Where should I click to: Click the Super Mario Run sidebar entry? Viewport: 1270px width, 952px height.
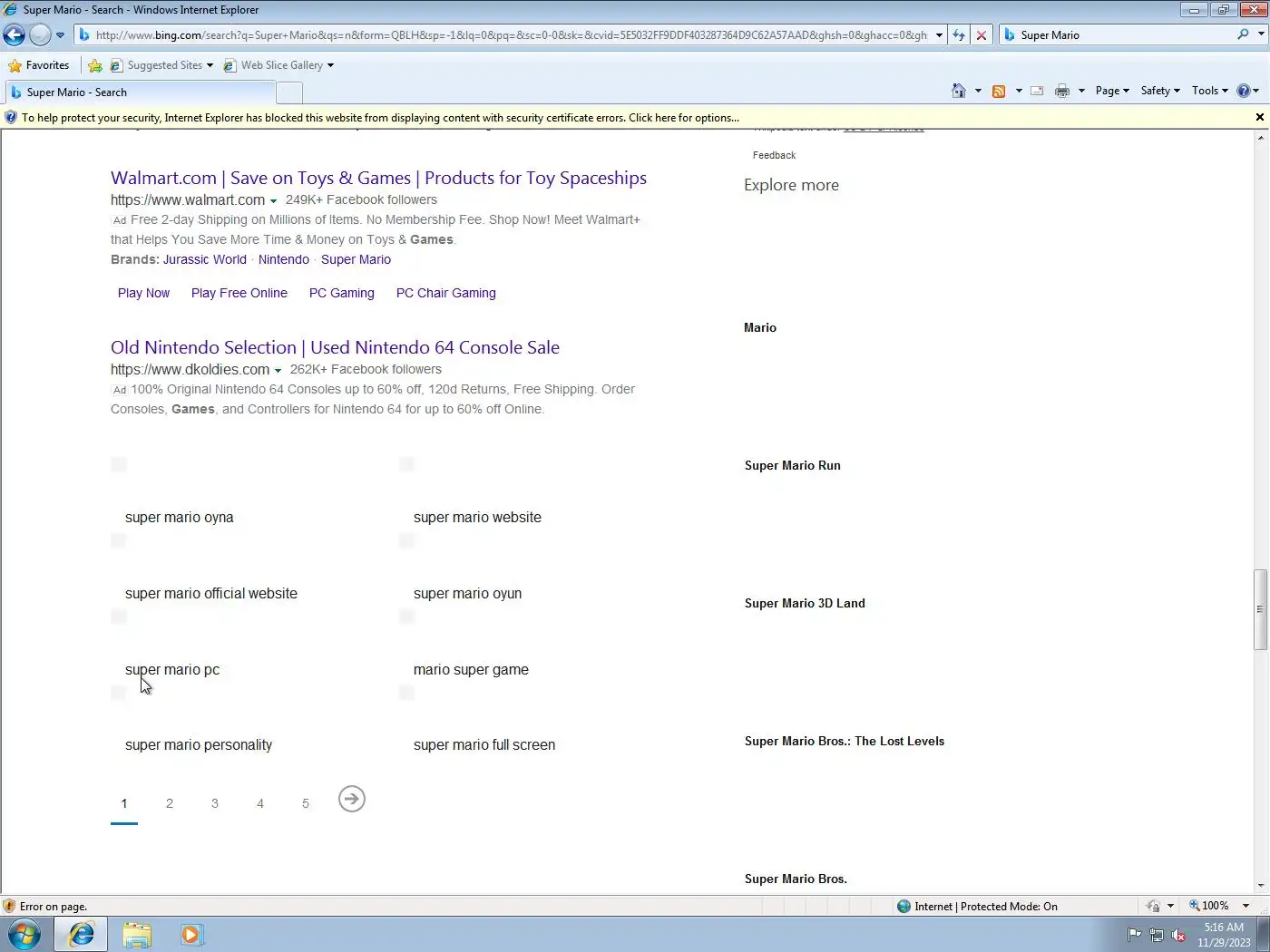[793, 465]
